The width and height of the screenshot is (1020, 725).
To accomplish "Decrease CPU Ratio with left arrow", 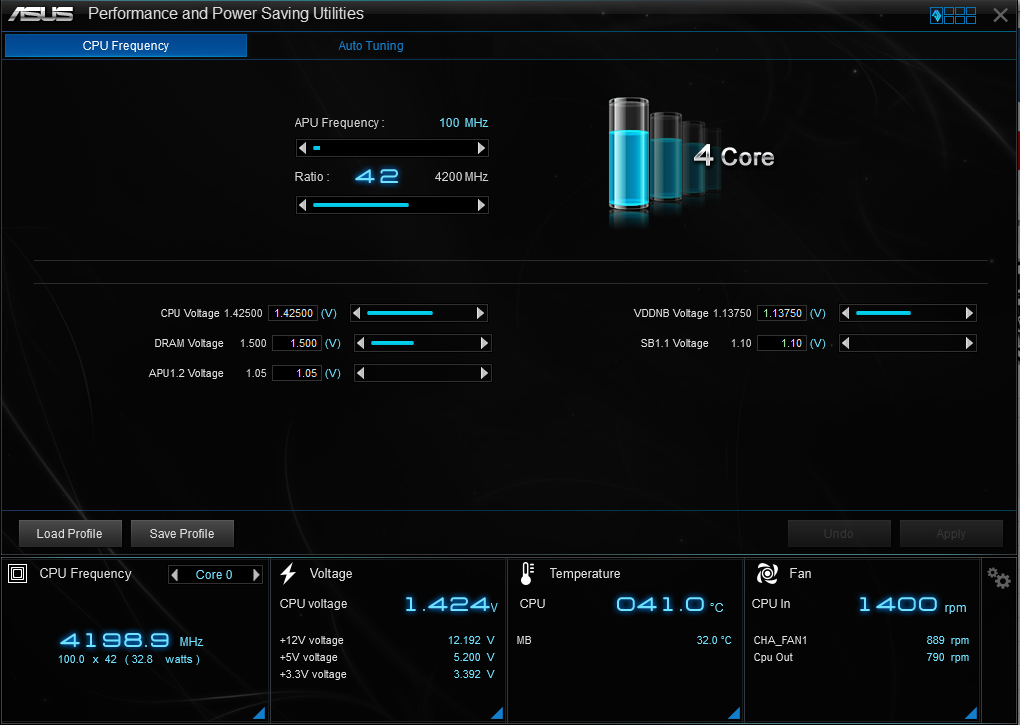I will [302, 205].
